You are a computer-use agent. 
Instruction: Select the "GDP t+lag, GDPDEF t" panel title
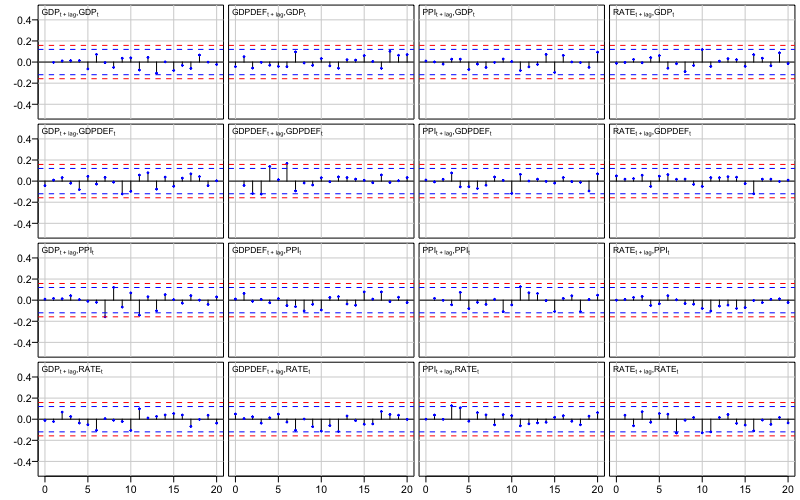(x=79, y=132)
